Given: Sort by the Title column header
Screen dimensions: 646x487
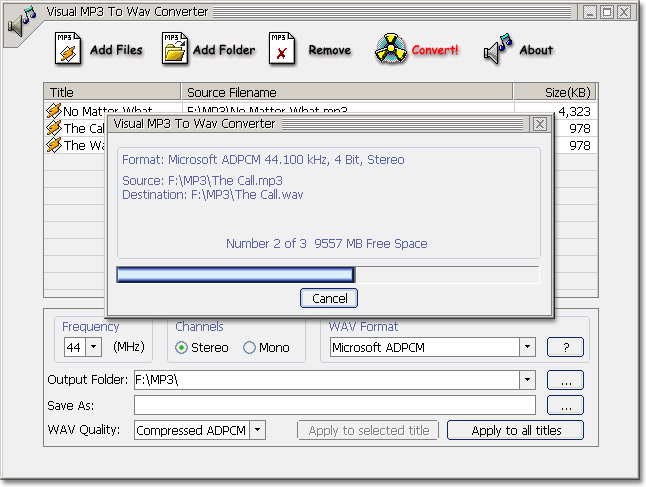Looking at the screenshot, I should (112, 92).
